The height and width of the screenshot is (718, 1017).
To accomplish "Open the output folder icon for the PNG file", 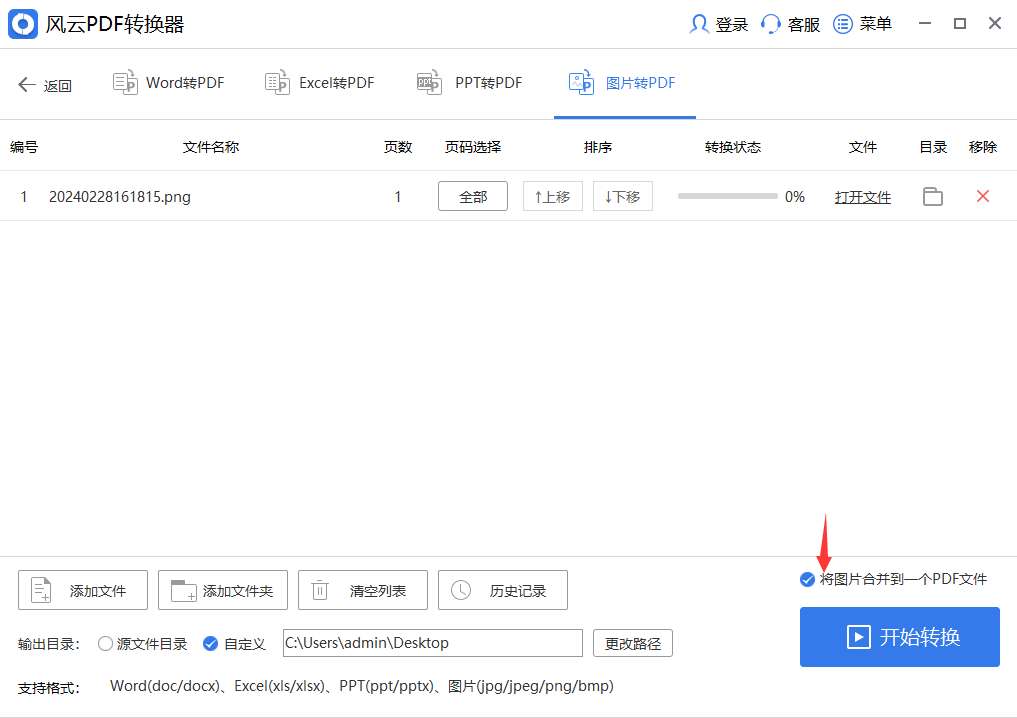I will tap(932, 196).
